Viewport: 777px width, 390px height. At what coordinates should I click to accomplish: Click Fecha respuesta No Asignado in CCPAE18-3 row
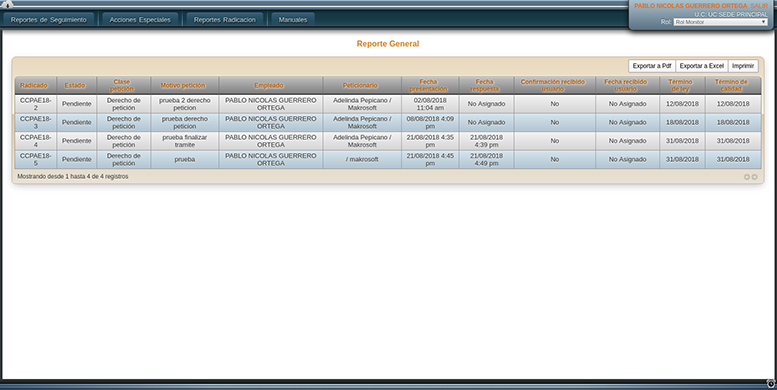pos(487,122)
